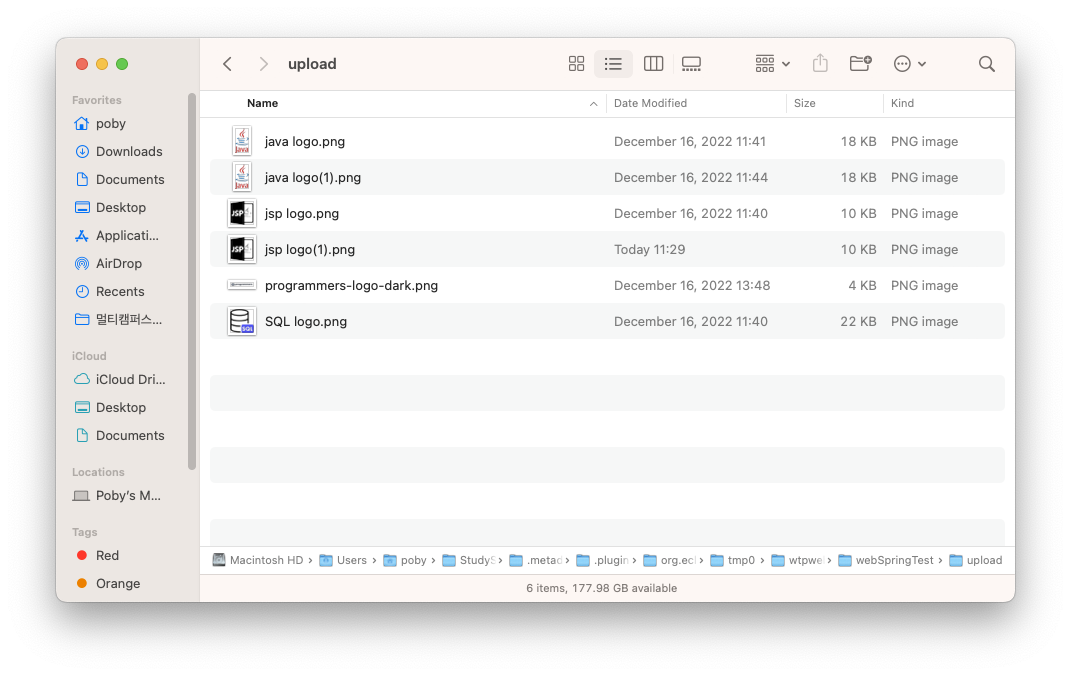Jump to org.ecl folder in path bar
The image size is (1071, 676).
(x=669, y=561)
